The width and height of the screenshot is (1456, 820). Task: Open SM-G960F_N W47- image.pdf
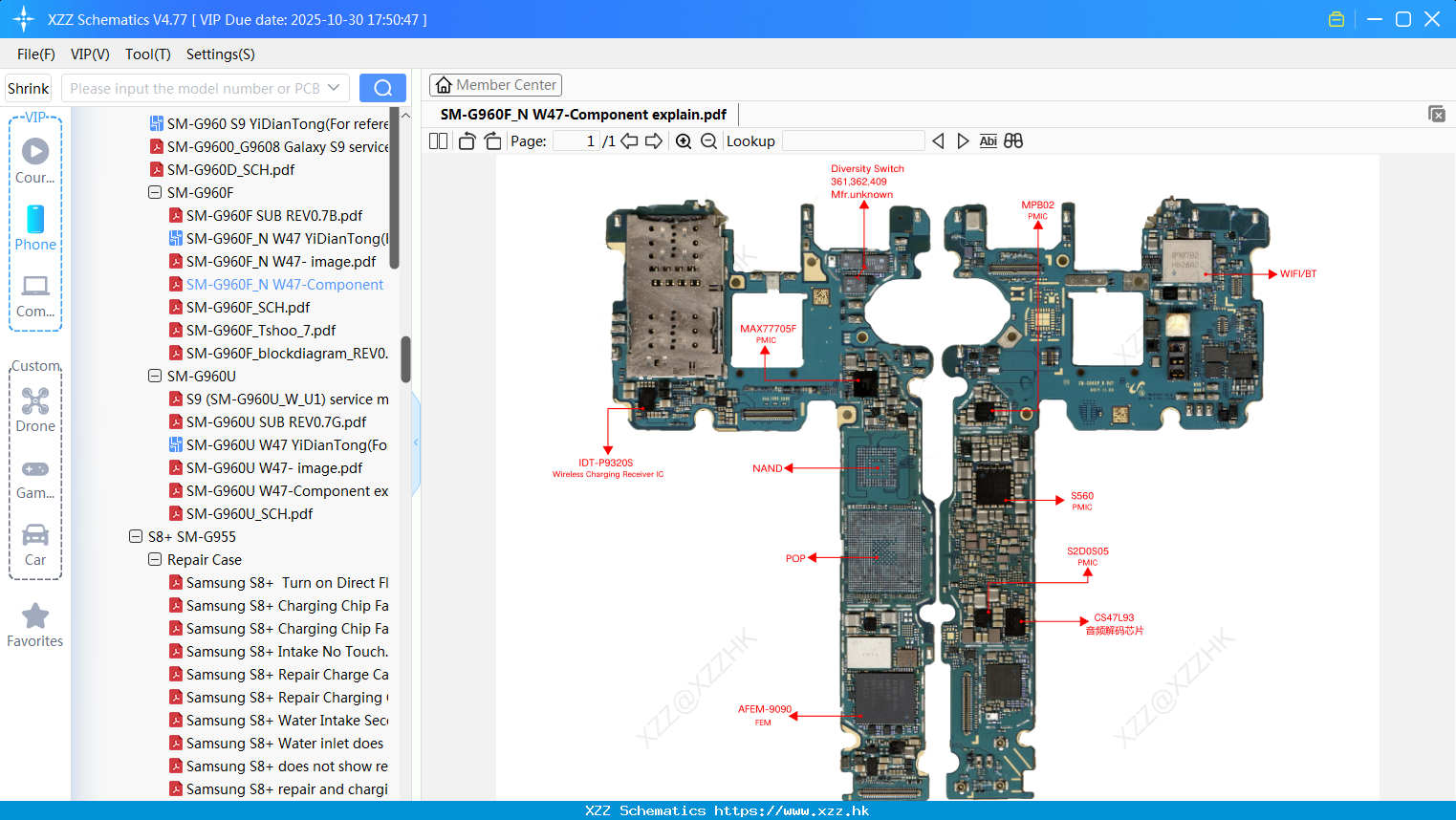281,261
